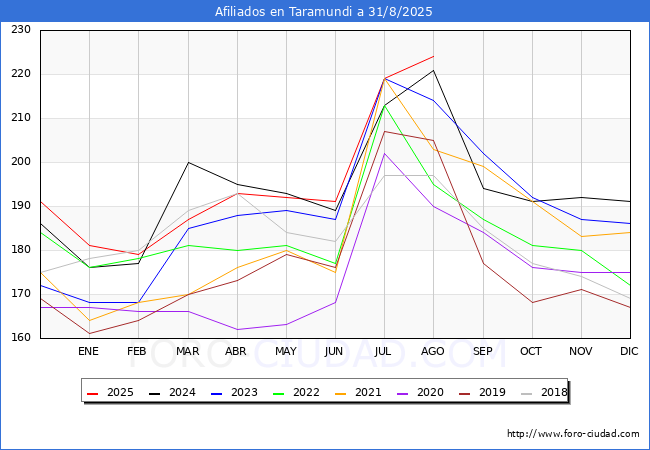Select the 2018 gray legend label

tap(554, 393)
